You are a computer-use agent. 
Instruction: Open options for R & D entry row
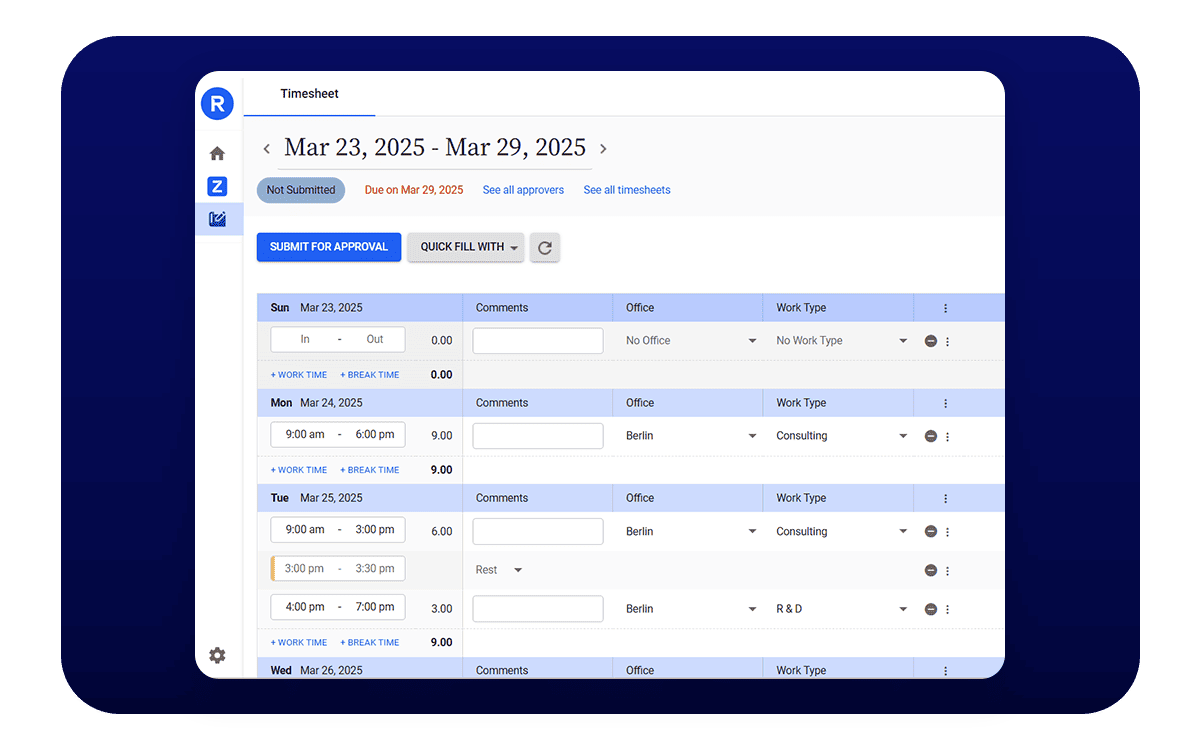click(x=948, y=609)
